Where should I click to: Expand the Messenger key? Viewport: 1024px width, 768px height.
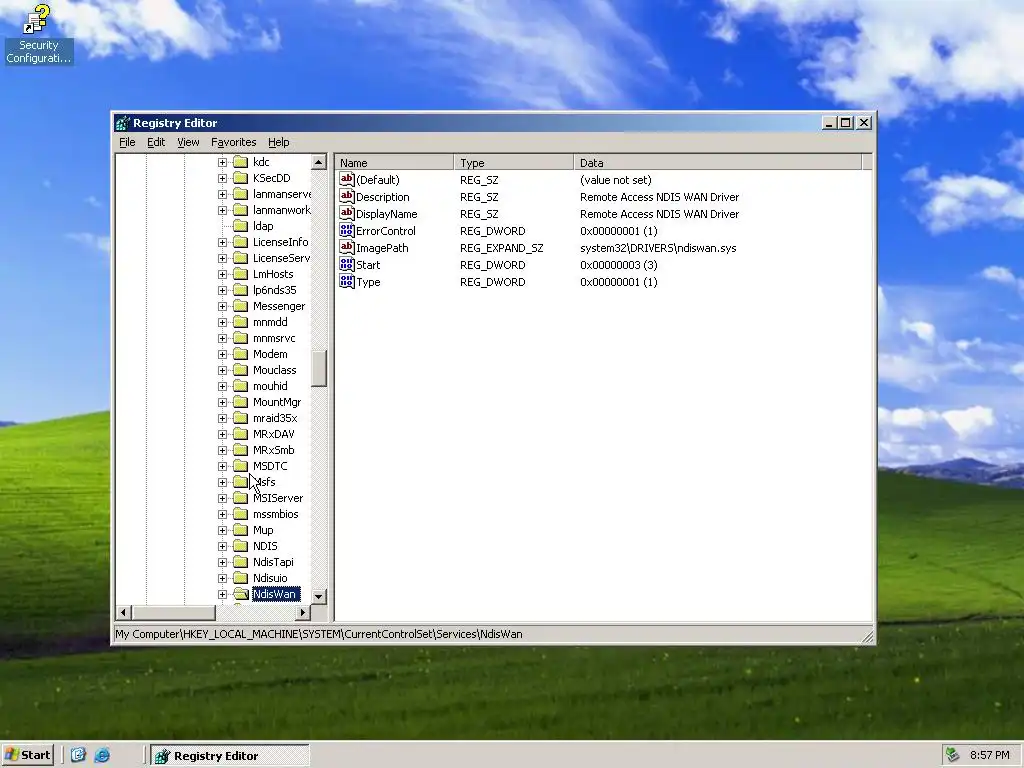point(223,306)
